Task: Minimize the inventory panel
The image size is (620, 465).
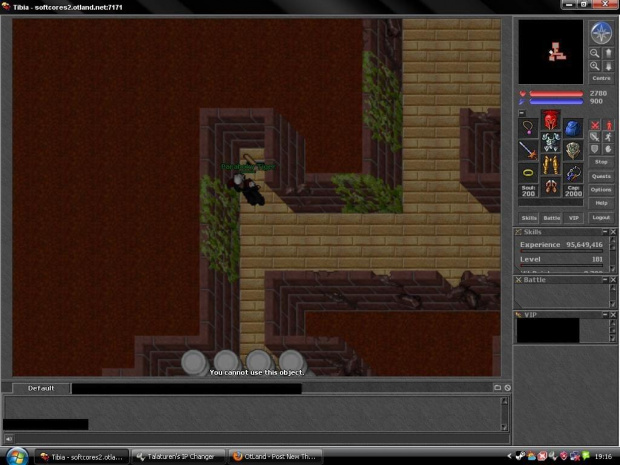Action: click(x=522, y=113)
